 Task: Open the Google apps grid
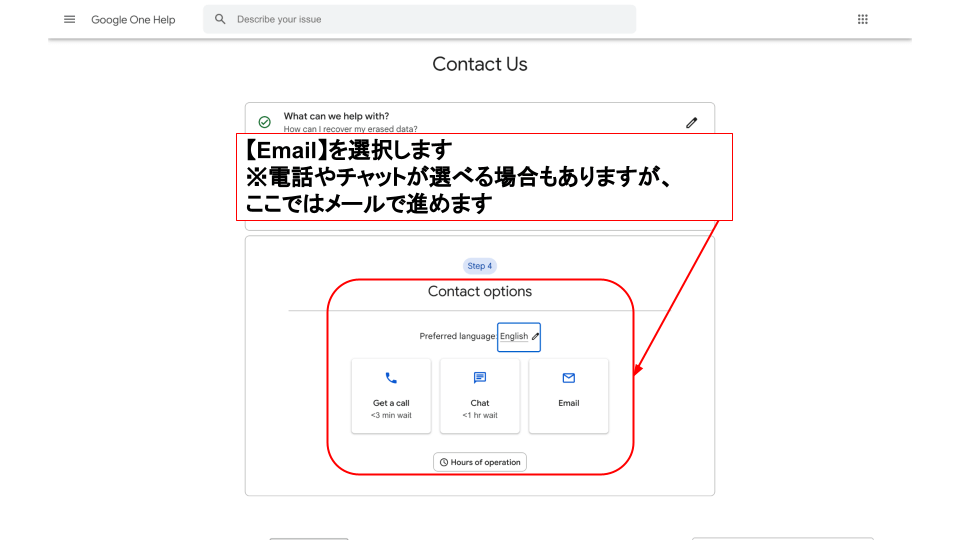tap(862, 19)
